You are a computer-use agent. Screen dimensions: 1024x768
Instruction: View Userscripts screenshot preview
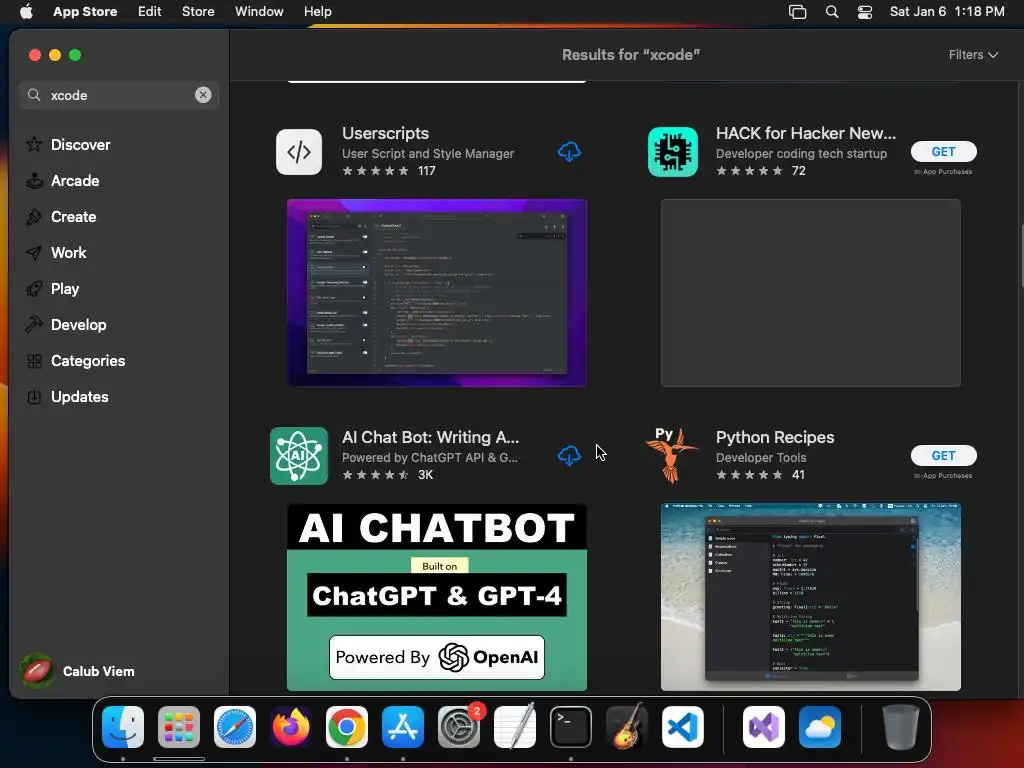pos(437,293)
